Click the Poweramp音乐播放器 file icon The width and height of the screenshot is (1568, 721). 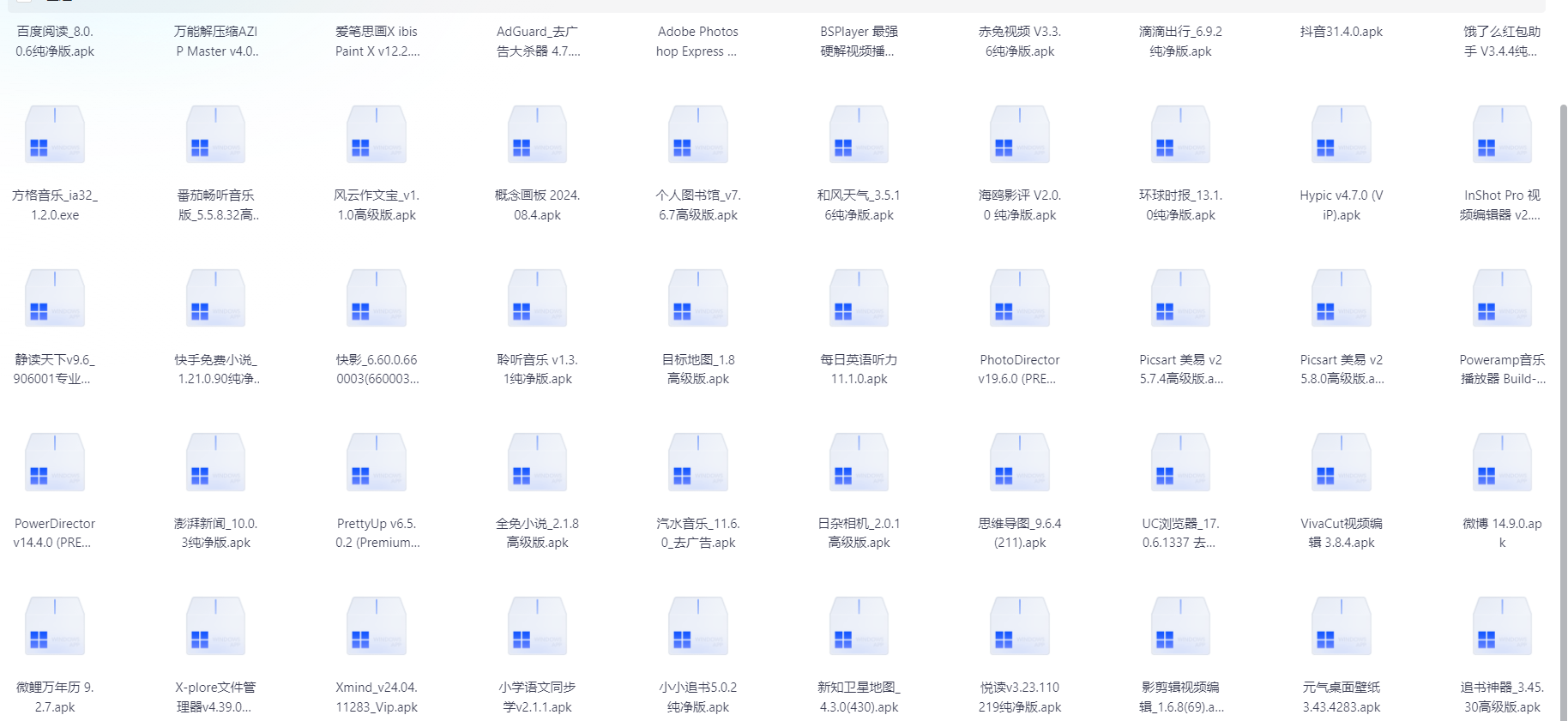click(1502, 298)
